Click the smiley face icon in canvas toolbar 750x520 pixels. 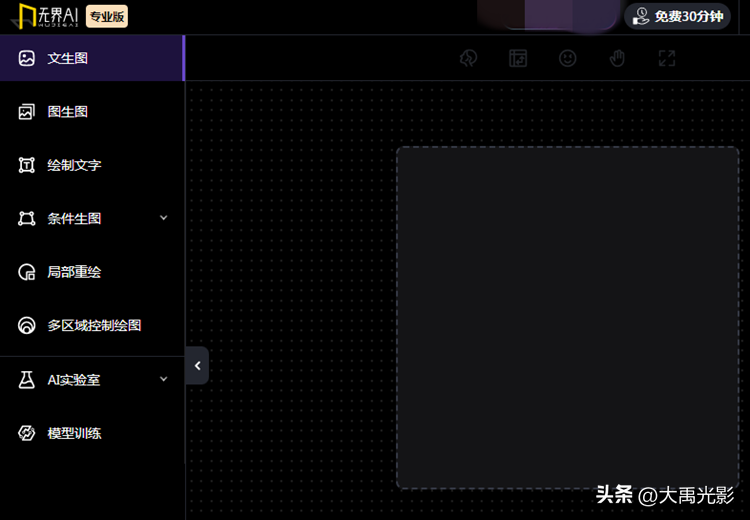(568, 58)
